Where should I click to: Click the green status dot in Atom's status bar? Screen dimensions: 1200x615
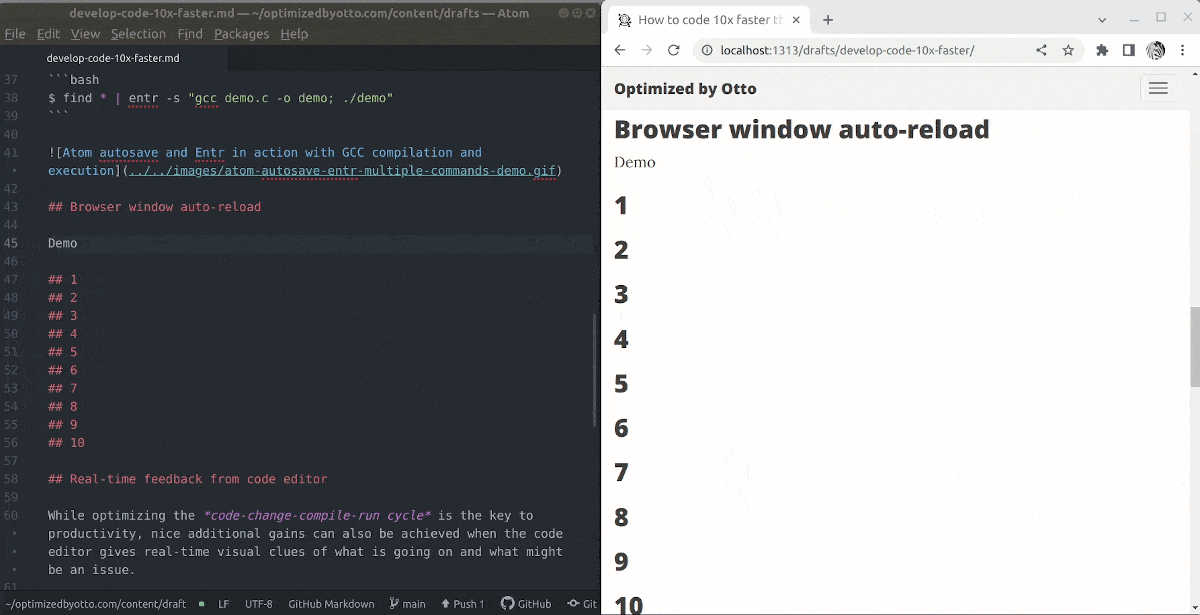[x=202, y=604]
